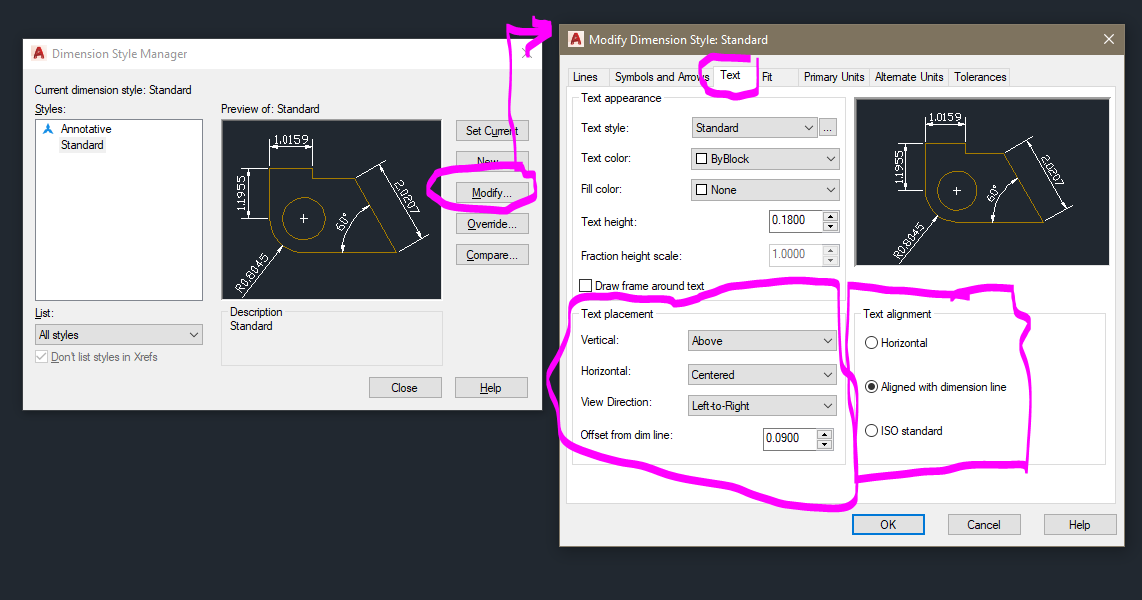Select the Horizontal text alignment option

[871, 342]
